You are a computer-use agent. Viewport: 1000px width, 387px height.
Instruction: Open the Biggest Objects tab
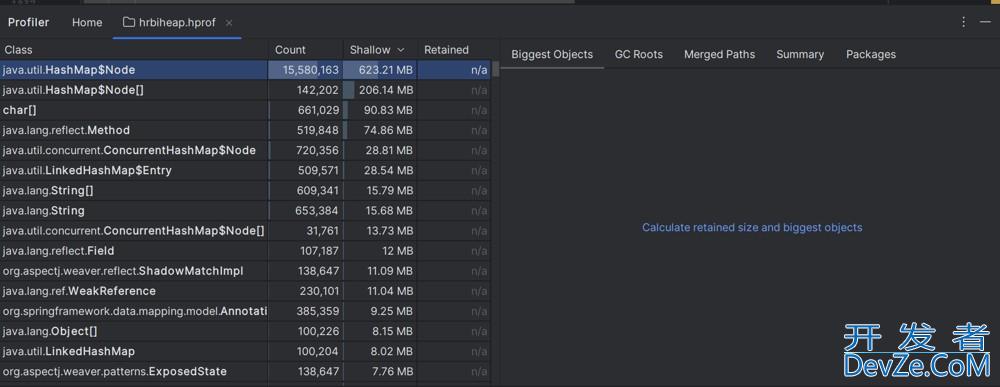tap(552, 54)
